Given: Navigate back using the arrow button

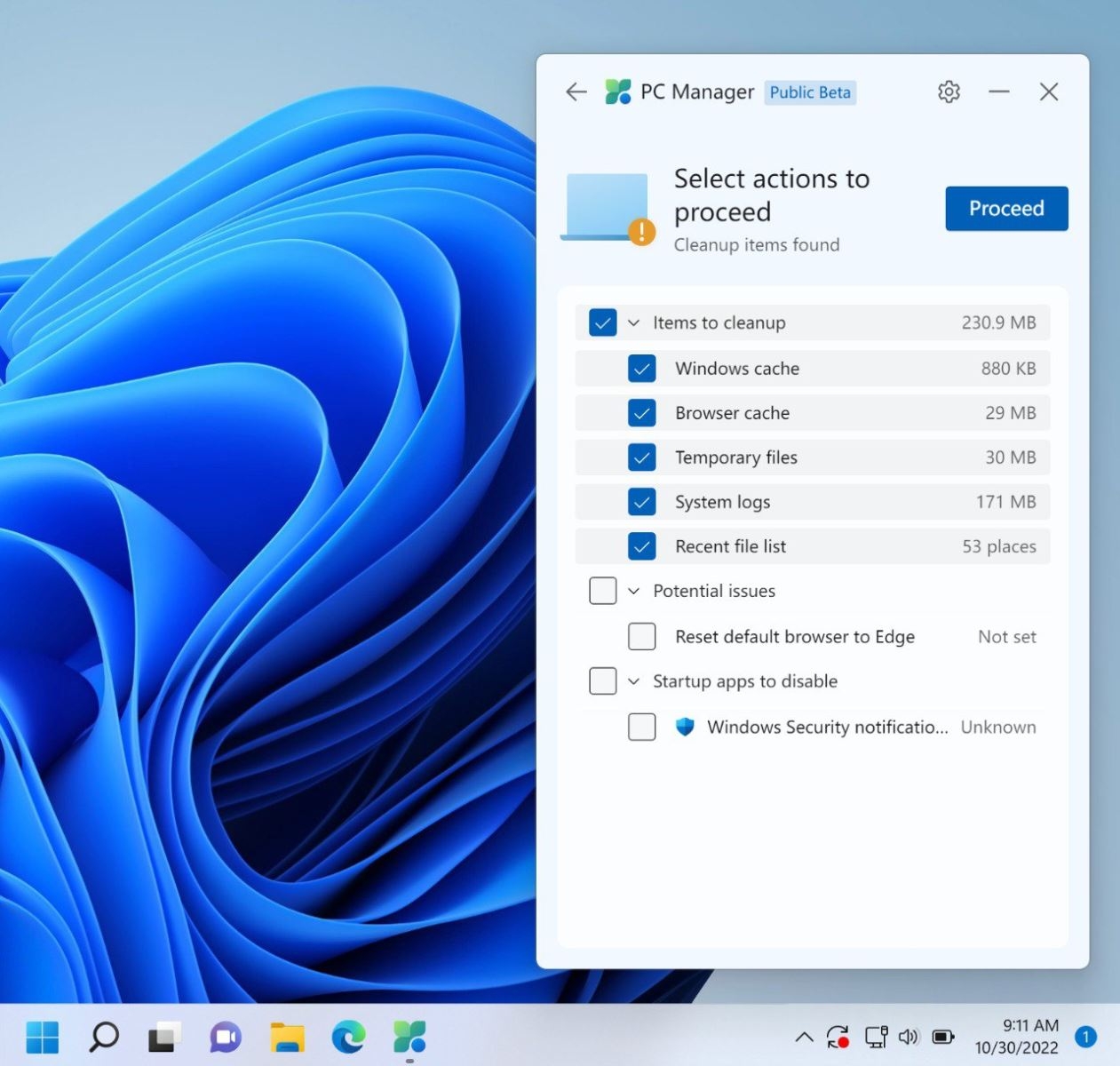Looking at the screenshot, I should (x=576, y=91).
